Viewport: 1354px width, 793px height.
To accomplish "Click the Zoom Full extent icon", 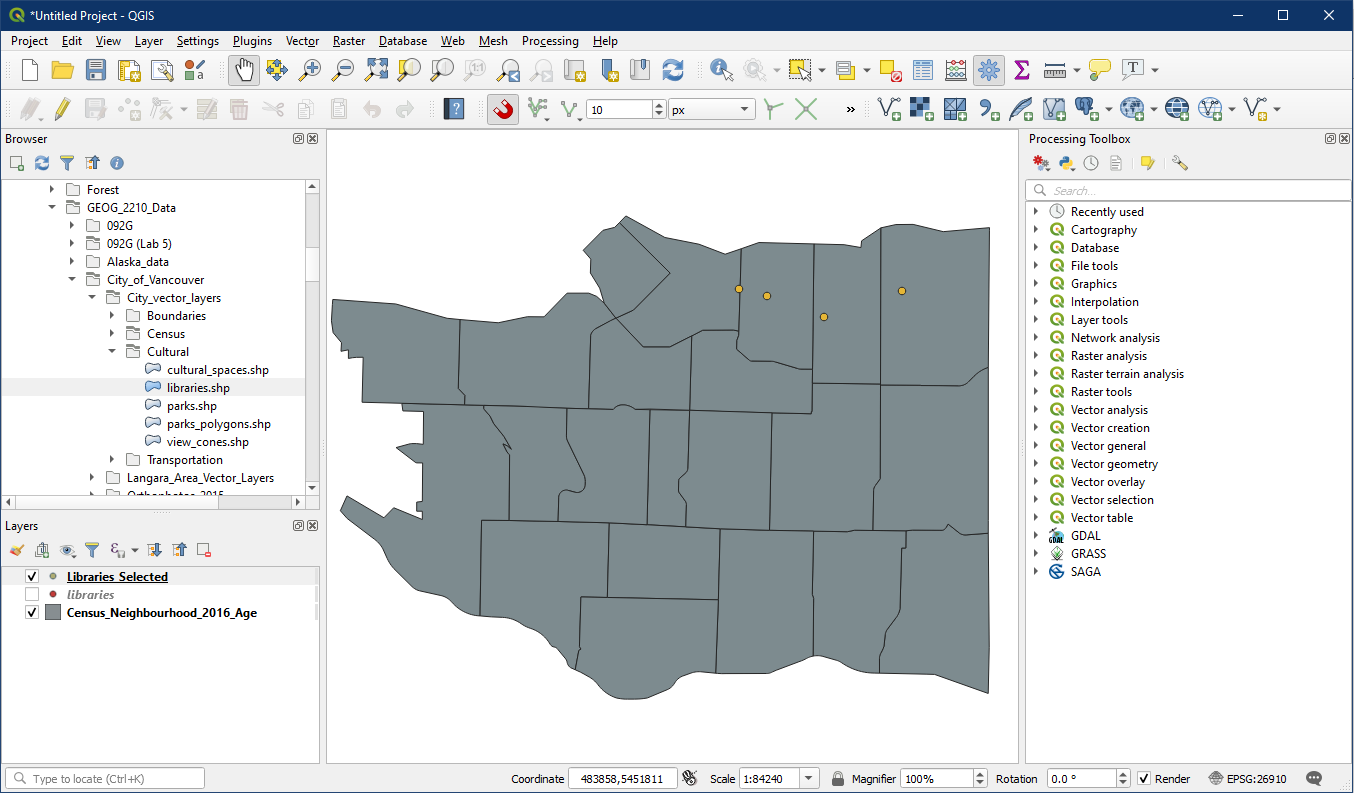I will point(376,70).
